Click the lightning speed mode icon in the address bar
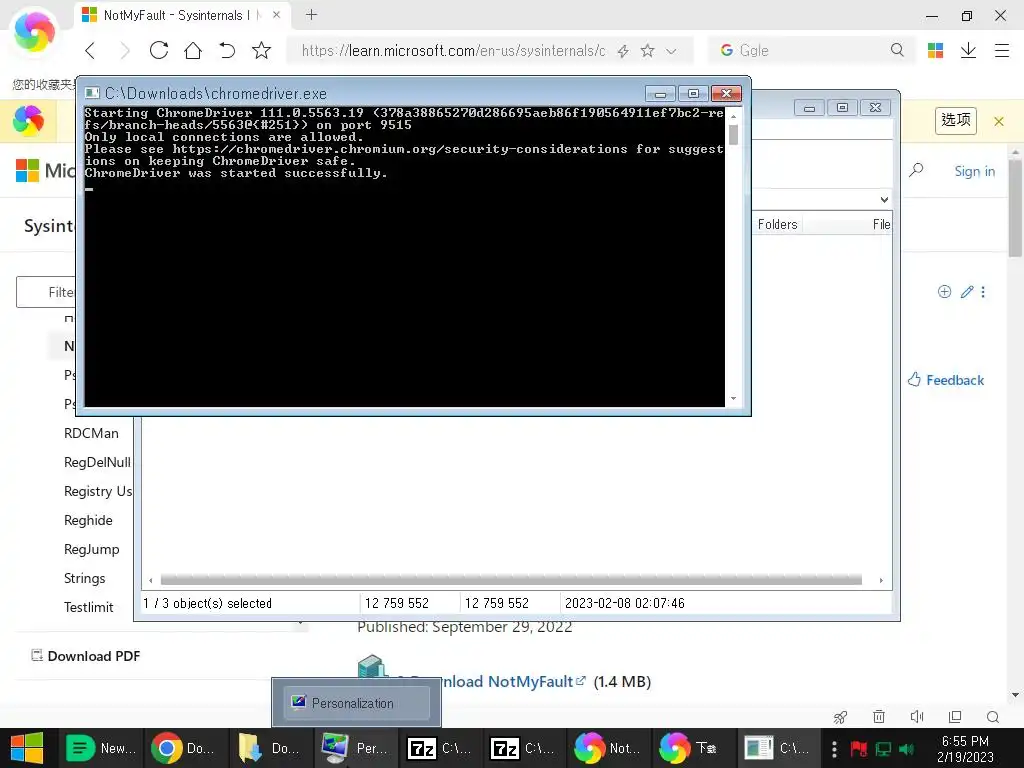 point(623,51)
